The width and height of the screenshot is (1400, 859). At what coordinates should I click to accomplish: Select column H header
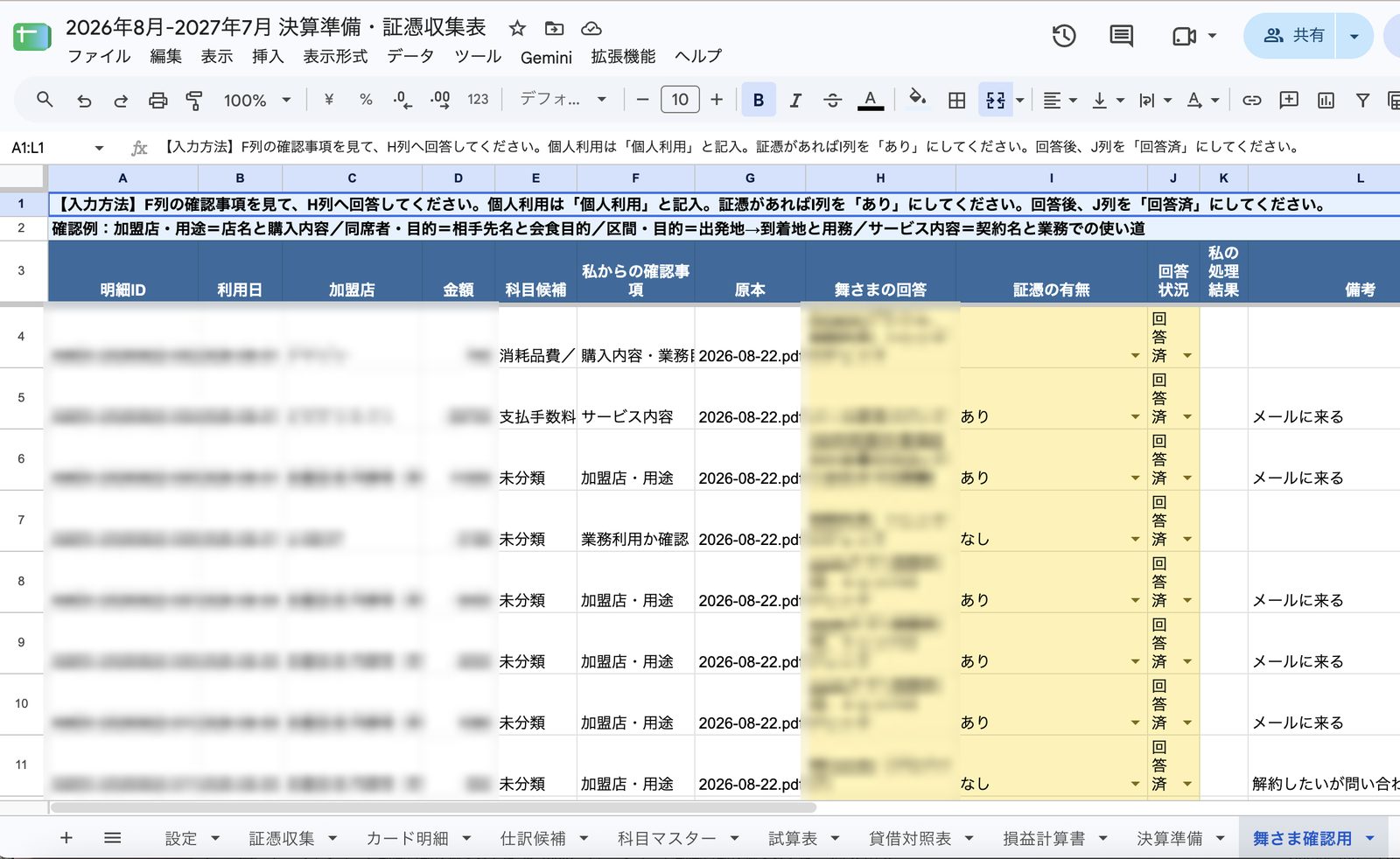[880, 178]
